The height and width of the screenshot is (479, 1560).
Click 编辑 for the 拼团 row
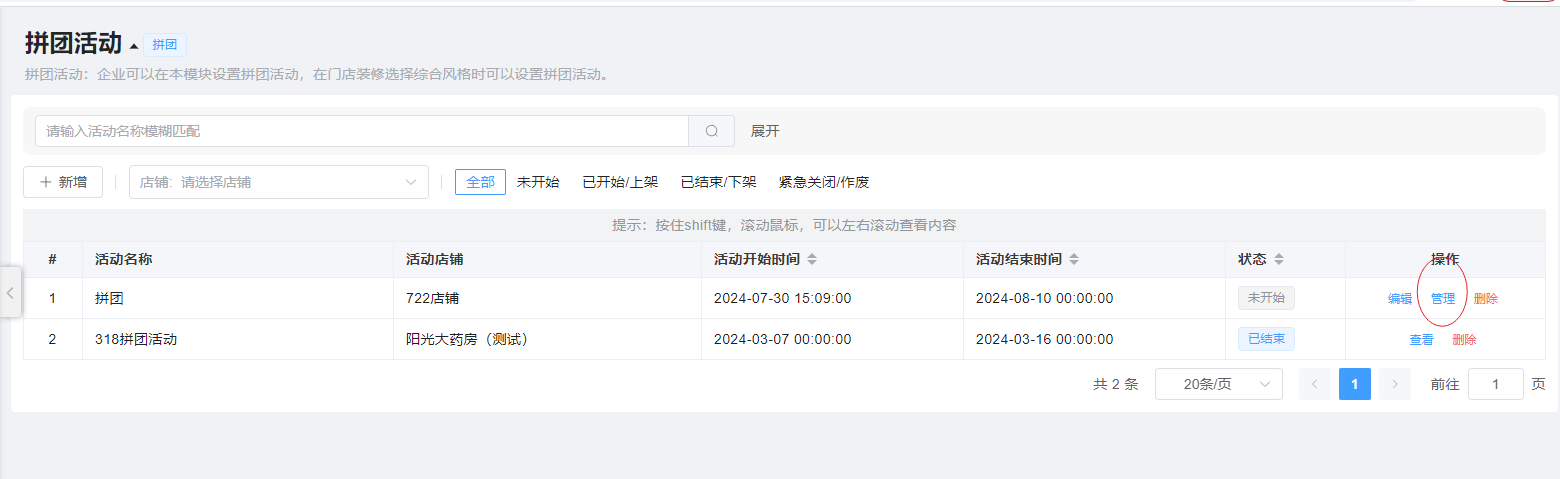1400,298
